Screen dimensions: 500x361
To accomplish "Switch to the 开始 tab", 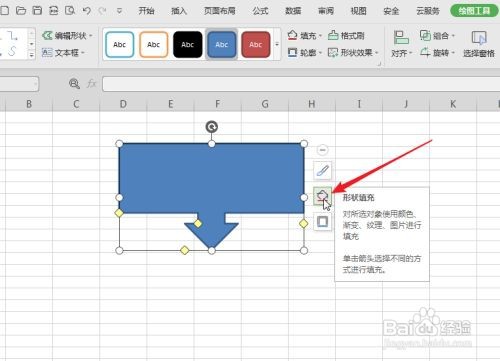I will pos(146,11).
